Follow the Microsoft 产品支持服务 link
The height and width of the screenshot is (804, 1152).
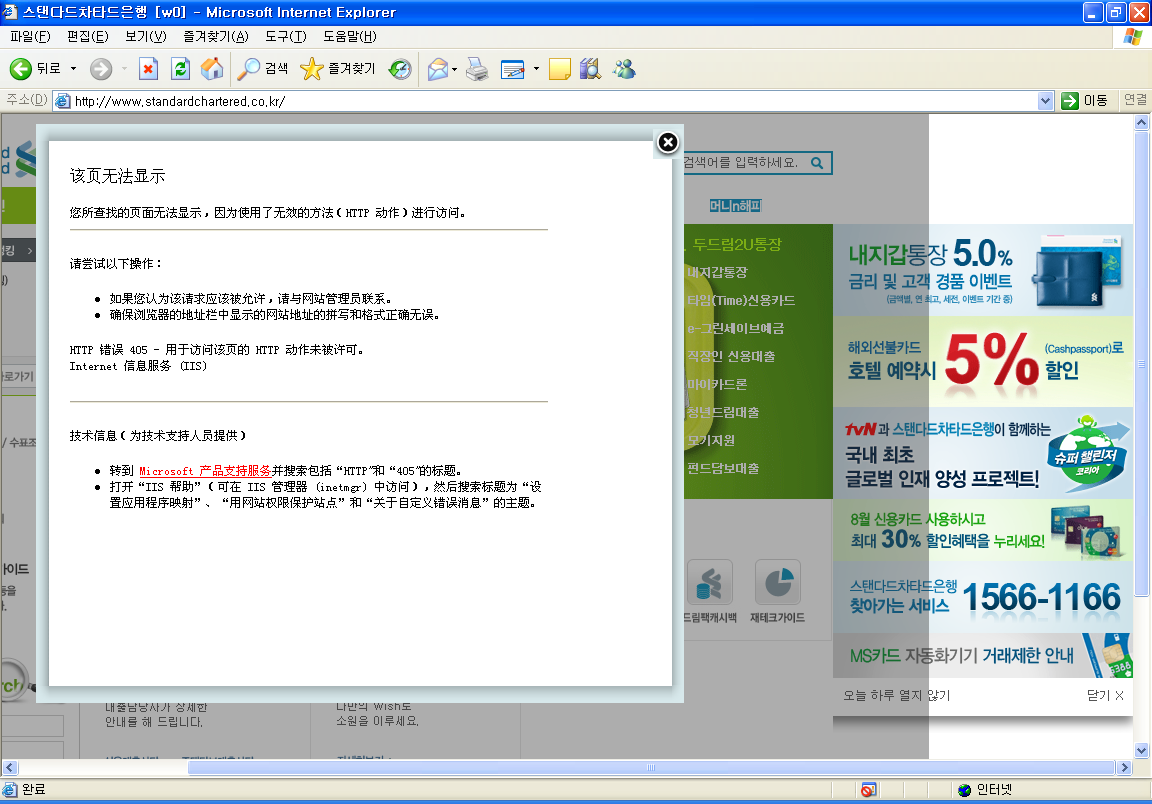tap(205, 471)
